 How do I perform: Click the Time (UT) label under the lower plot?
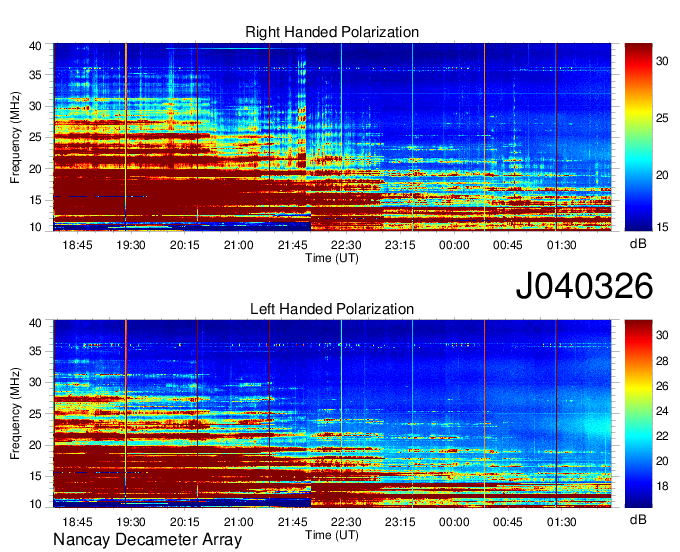tap(332, 535)
